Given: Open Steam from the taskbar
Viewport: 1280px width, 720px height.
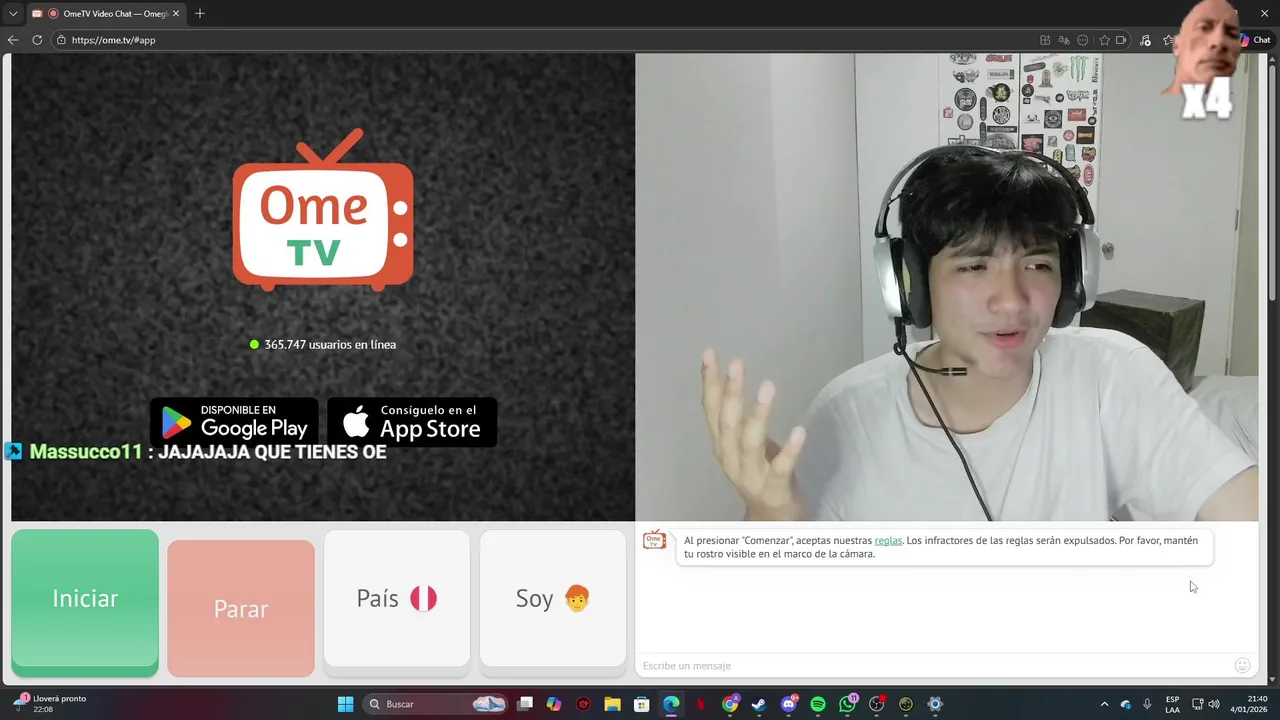Looking at the screenshot, I should (x=759, y=704).
